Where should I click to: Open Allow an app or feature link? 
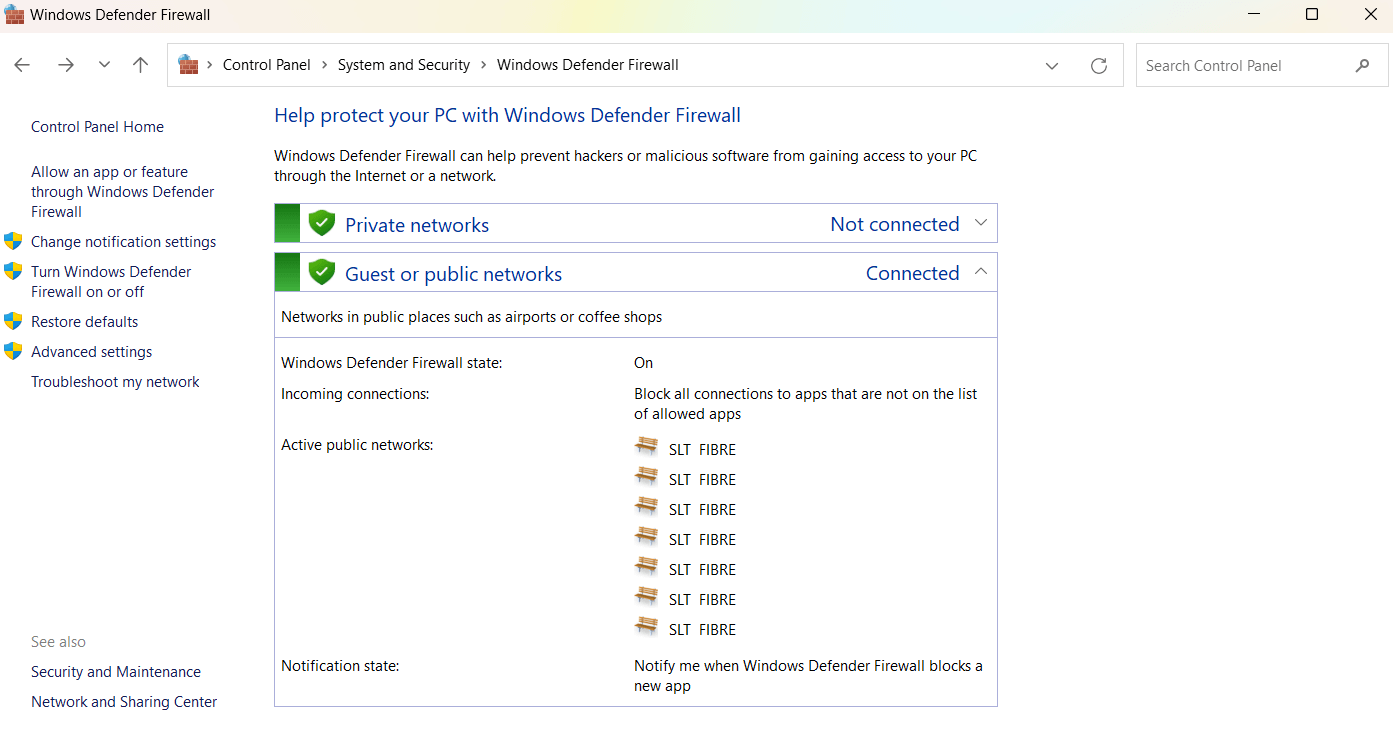pyautogui.click(x=122, y=192)
